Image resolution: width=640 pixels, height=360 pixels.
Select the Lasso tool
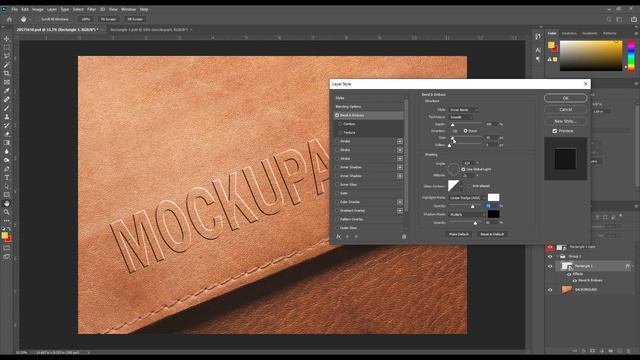(x=7, y=56)
